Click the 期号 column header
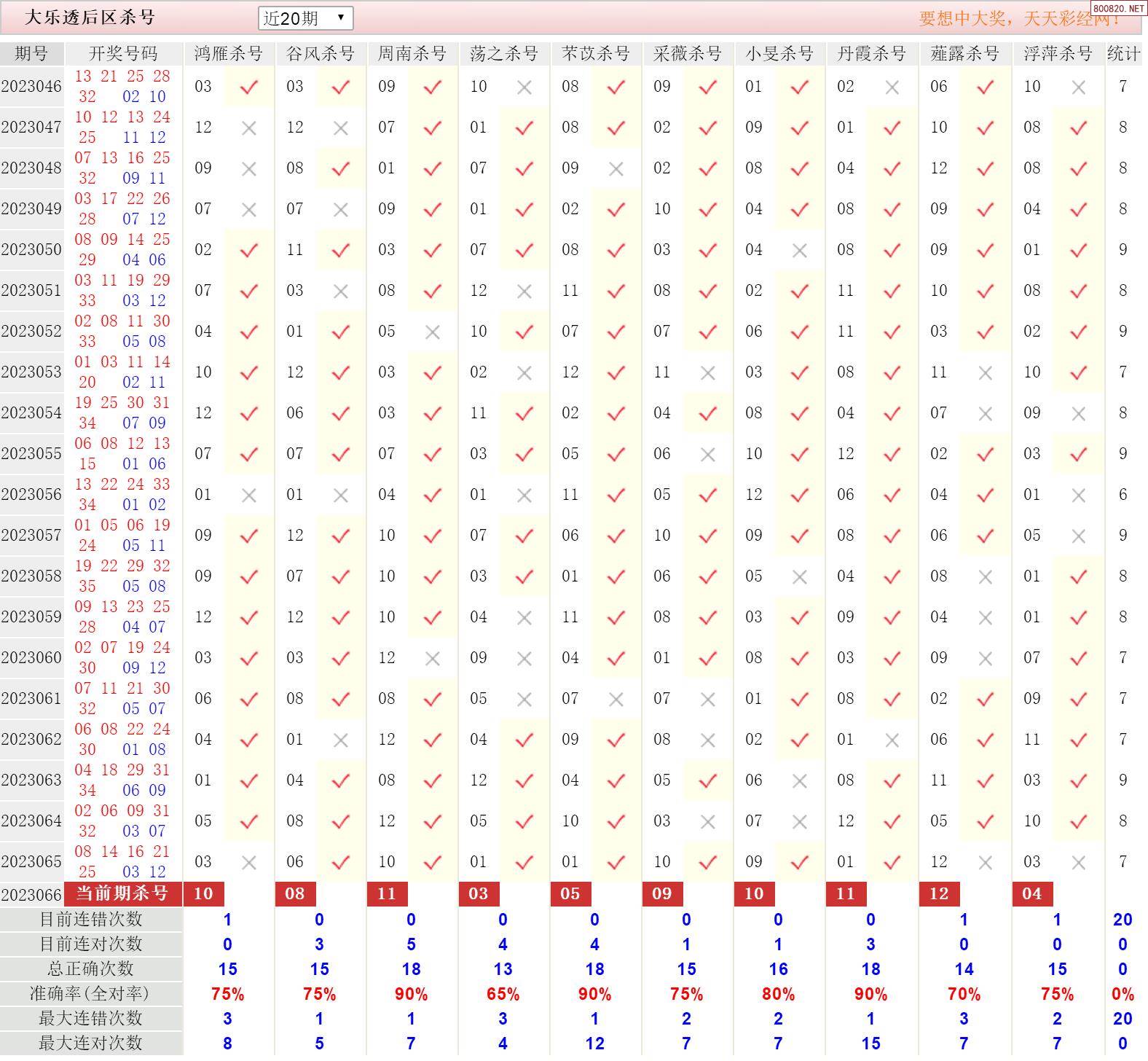The width and height of the screenshot is (1148, 1061). click(31, 53)
